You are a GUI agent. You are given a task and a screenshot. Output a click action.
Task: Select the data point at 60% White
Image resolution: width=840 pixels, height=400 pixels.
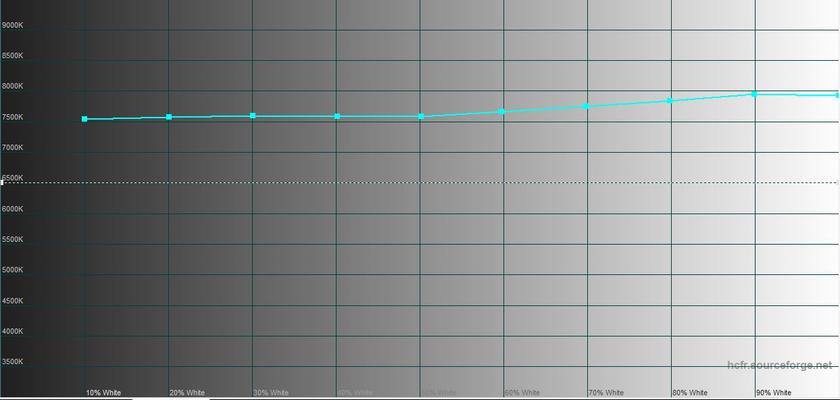tap(502, 111)
